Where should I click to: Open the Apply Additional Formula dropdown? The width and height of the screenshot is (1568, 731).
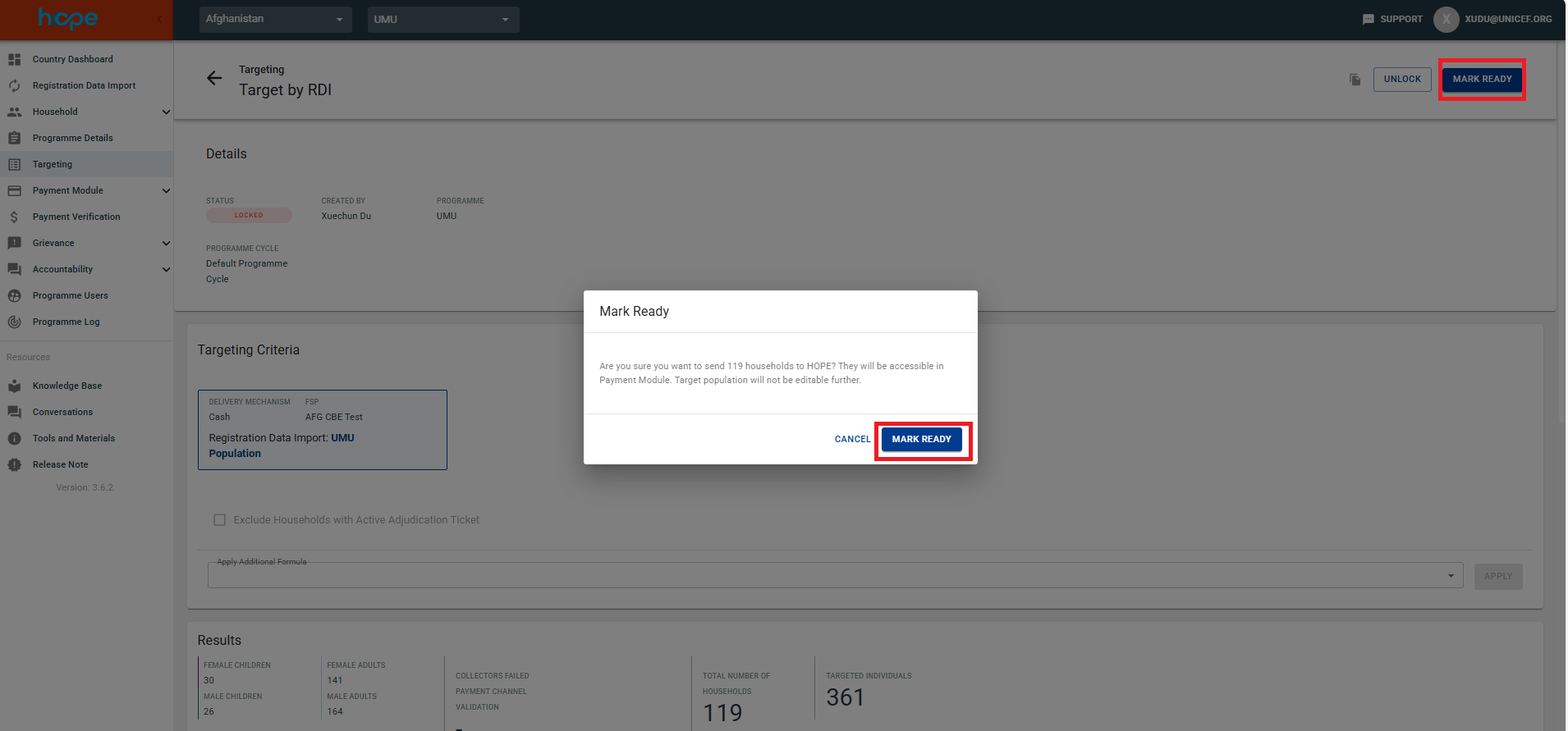(x=1451, y=576)
